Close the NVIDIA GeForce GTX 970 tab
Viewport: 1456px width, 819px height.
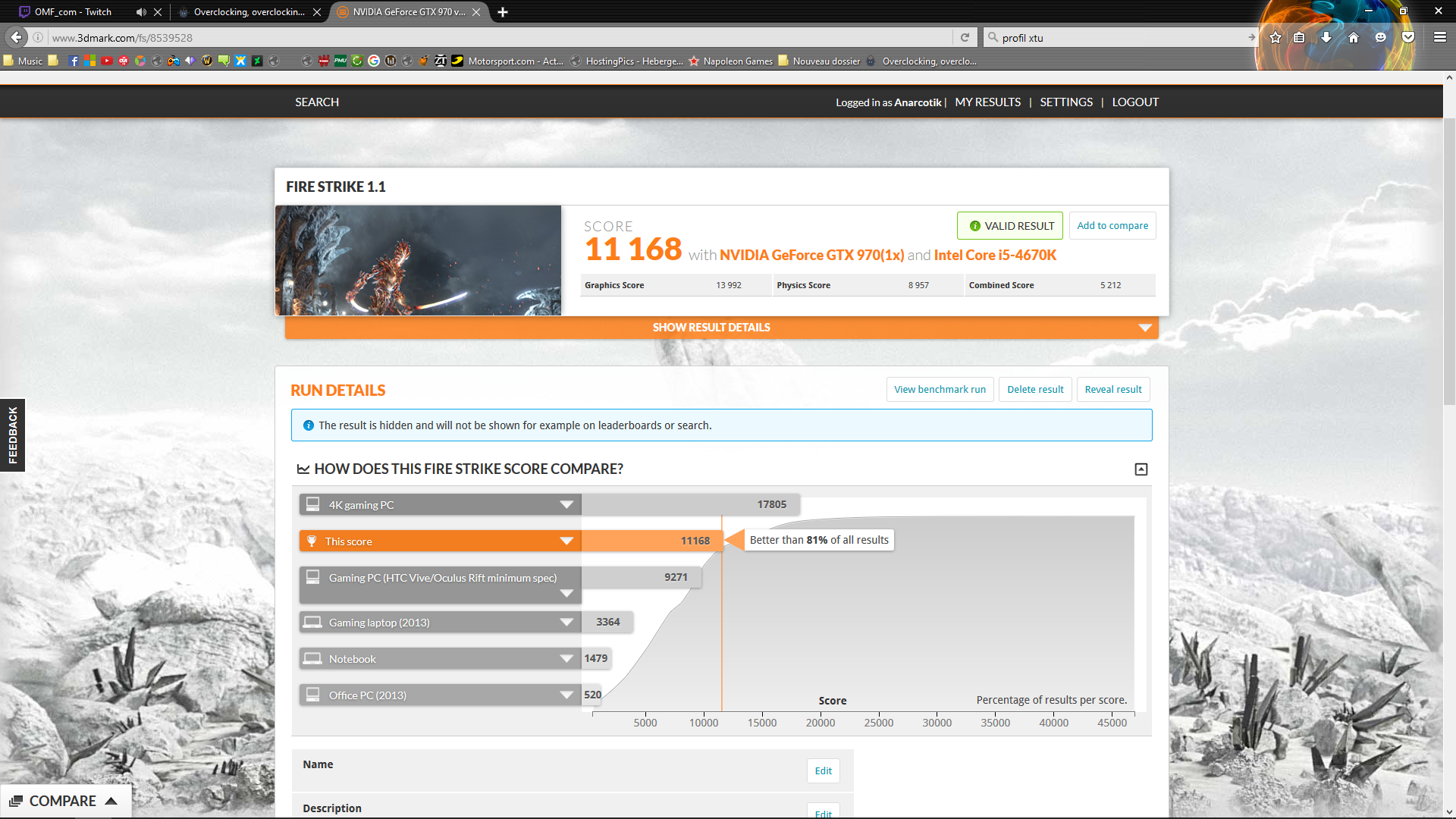point(476,12)
